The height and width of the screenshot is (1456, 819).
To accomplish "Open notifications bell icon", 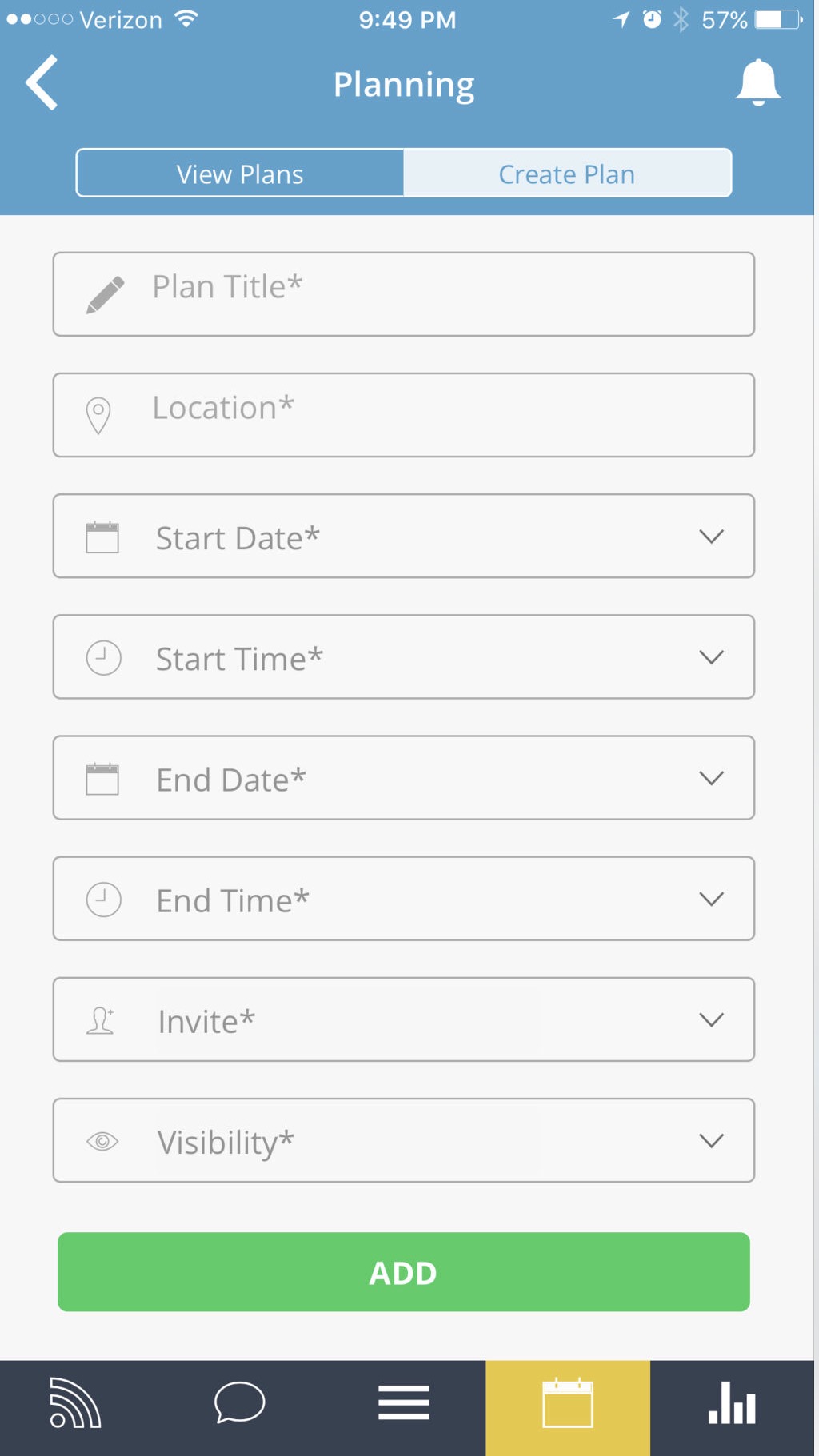I will (x=757, y=82).
